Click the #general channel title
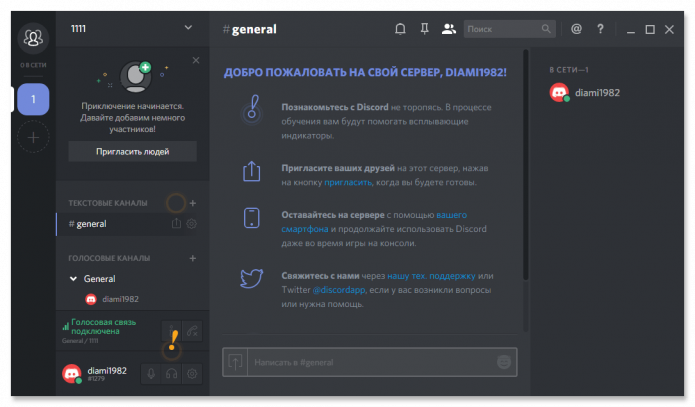The width and height of the screenshot is (695, 407). (250, 29)
